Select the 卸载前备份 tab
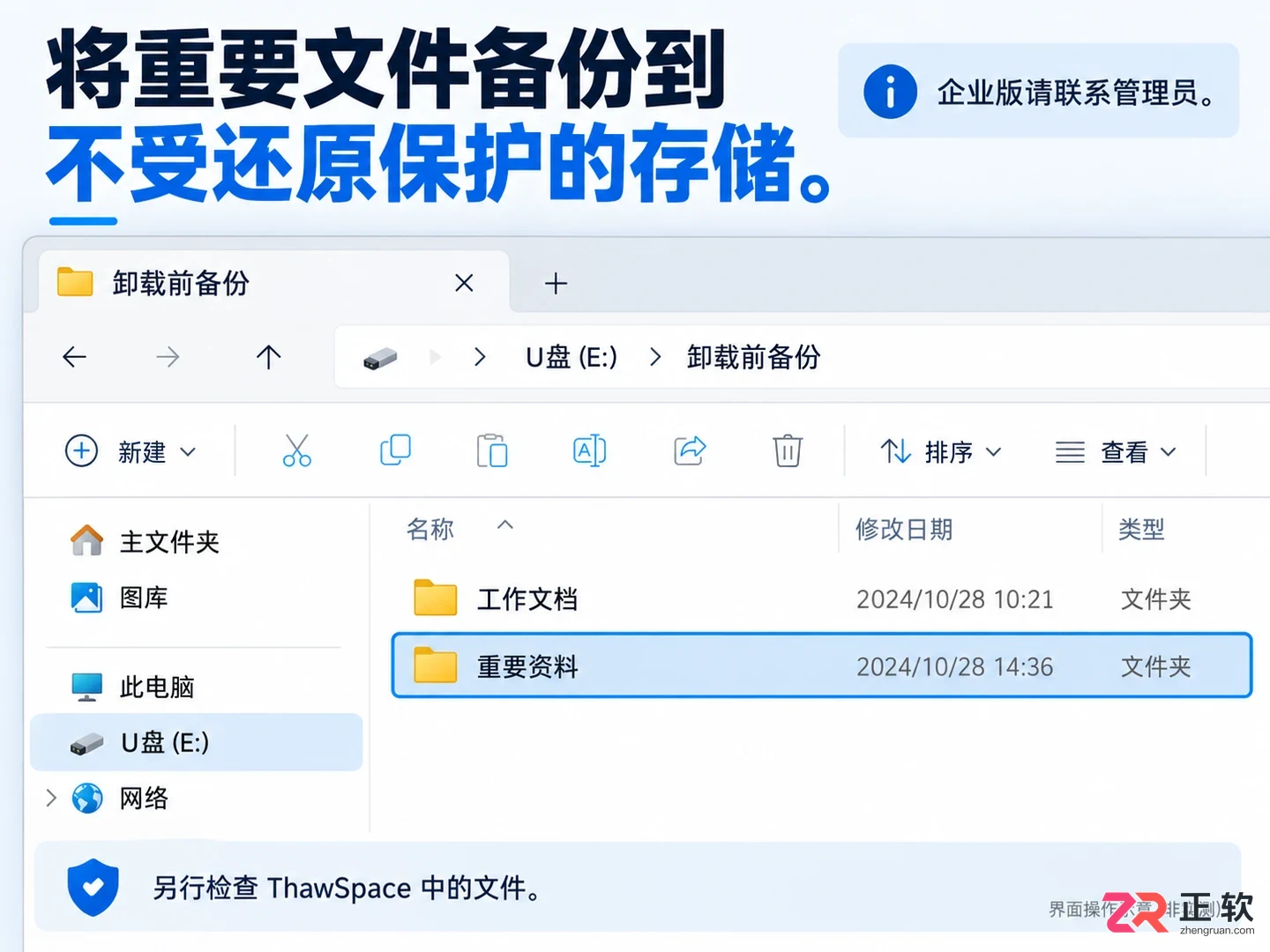This screenshot has width=1270, height=952. click(x=273, y=283)
